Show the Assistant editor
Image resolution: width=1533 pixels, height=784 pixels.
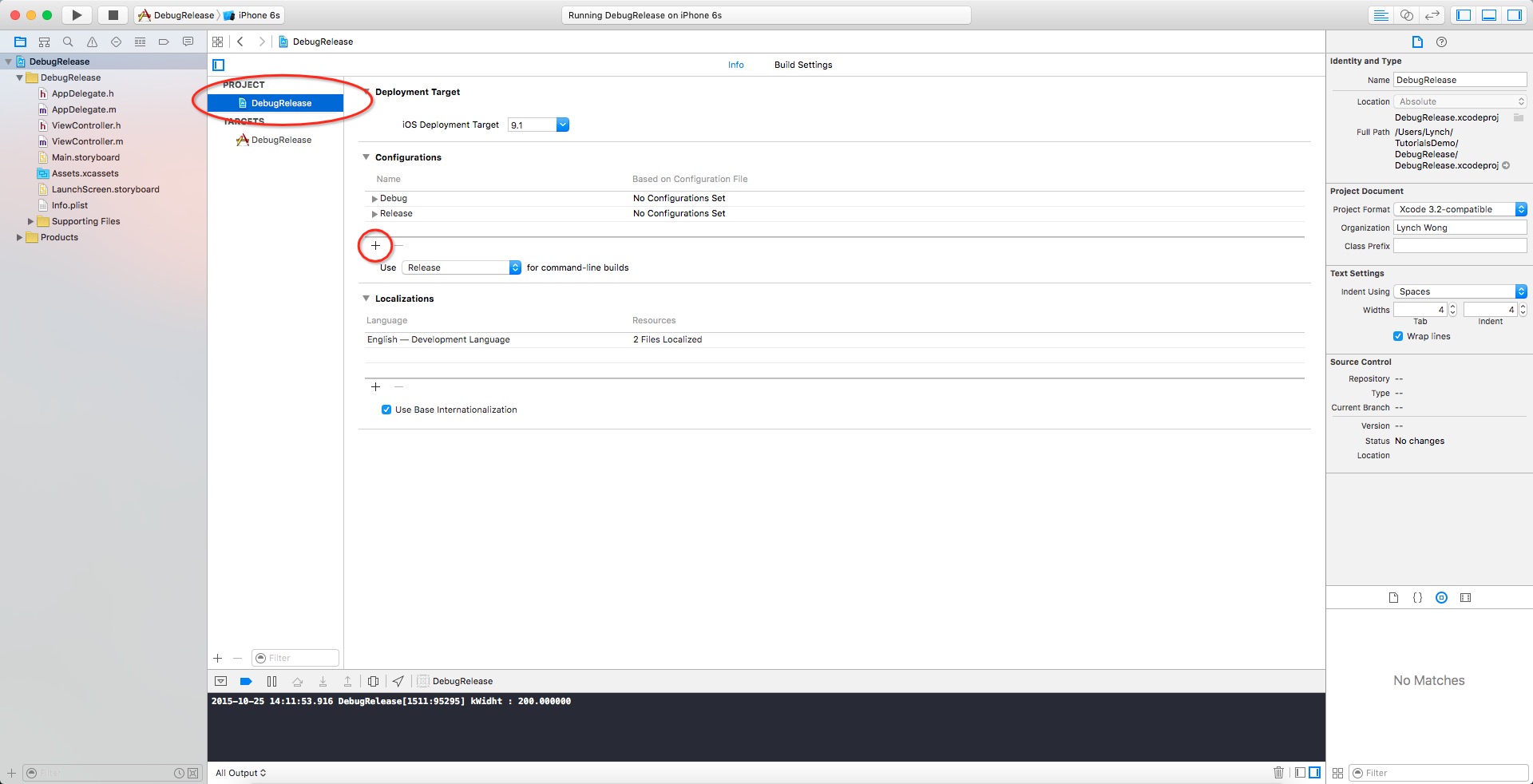1407,15
